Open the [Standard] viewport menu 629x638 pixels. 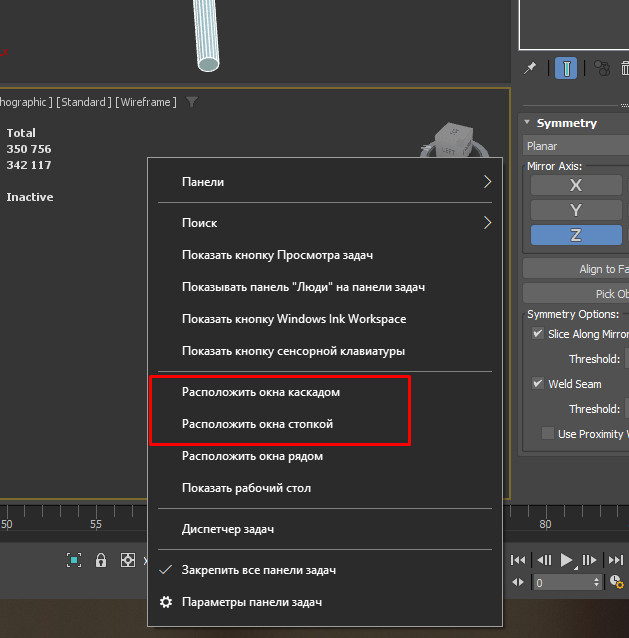coord(84,102)
